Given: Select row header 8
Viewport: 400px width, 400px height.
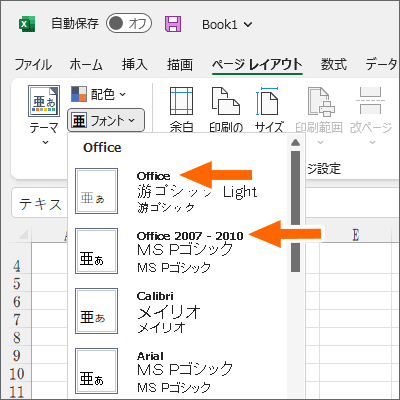Looking at the screenshot, I should coord(17,338).
